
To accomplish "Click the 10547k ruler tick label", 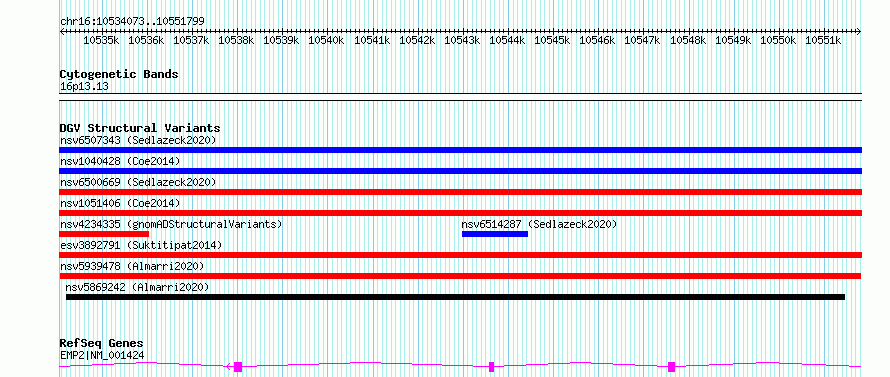I will click(643, 40).
